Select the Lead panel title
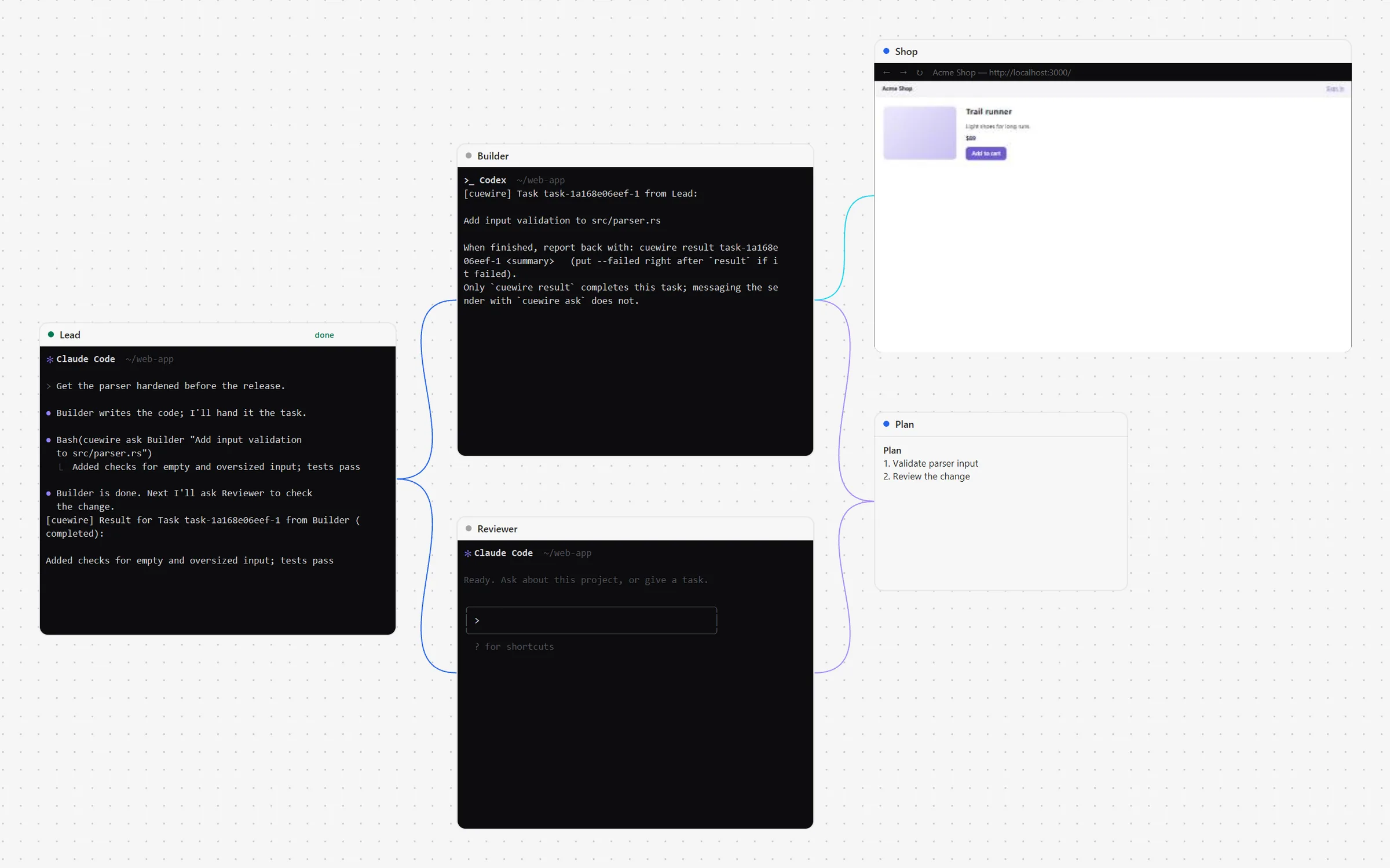1390x868 pixels. (69, 335)
